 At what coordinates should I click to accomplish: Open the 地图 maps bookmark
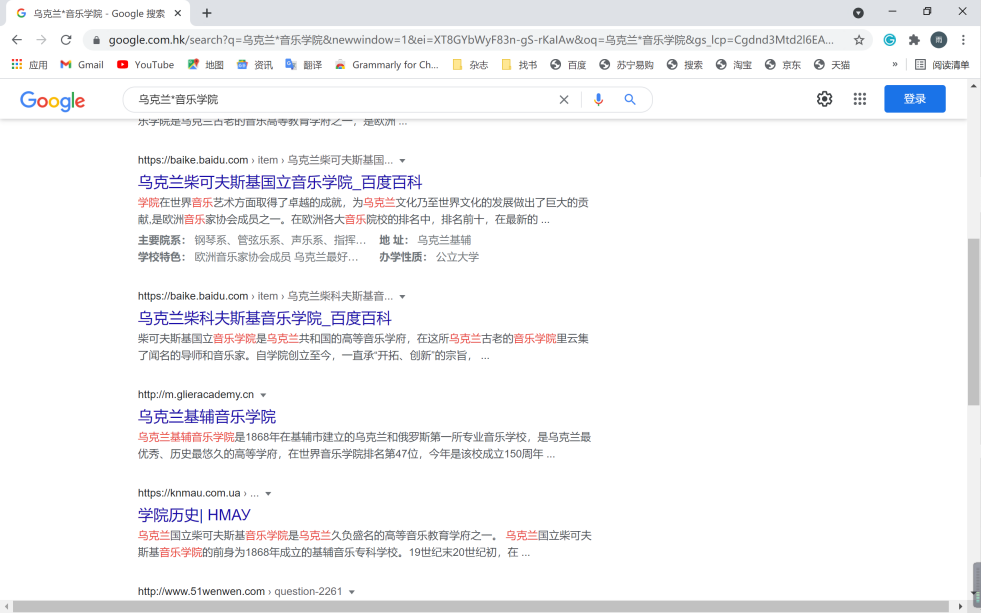pyautogui.click(x=206, y=64)
